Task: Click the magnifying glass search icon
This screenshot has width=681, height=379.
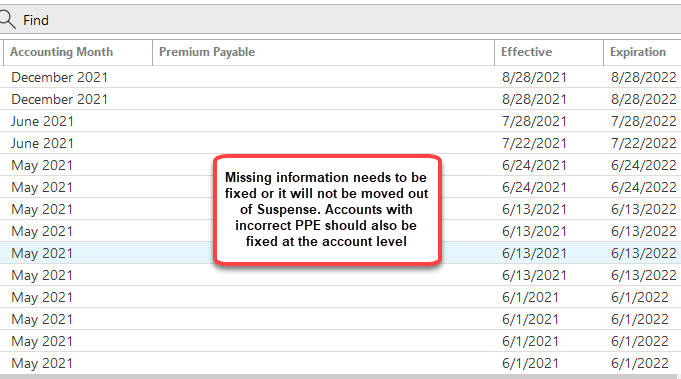Action: [x=7, y=20]
